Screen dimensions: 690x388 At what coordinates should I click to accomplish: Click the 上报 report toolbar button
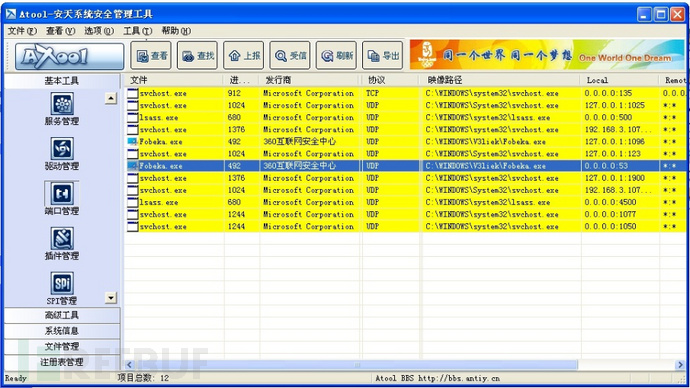243,55
